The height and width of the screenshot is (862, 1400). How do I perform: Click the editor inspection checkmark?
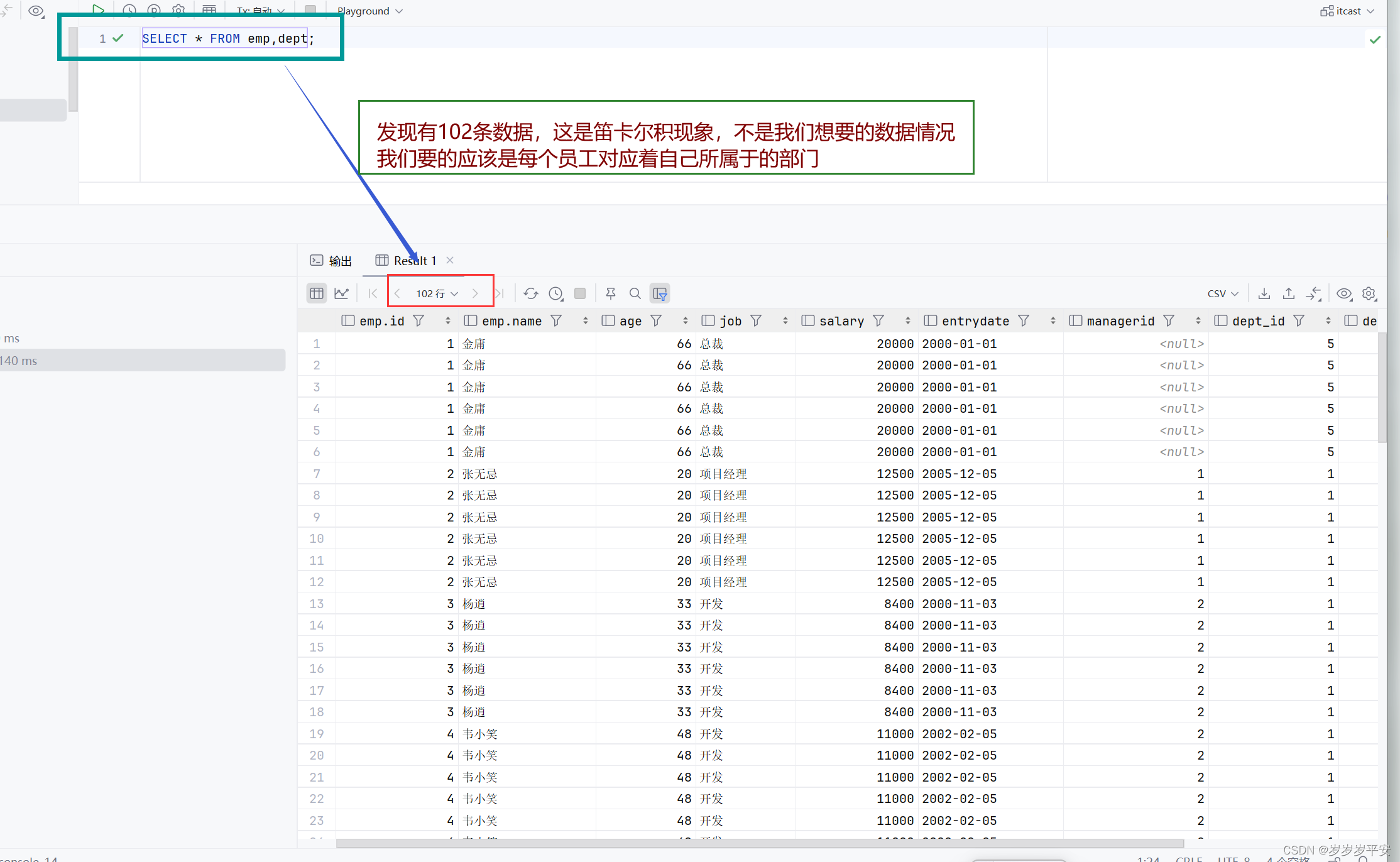coord(1375,40)
